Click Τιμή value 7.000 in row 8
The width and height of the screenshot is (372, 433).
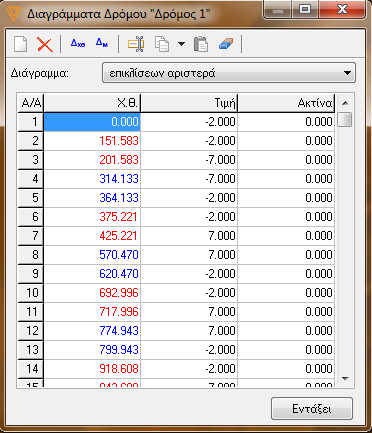coord(189,255)
